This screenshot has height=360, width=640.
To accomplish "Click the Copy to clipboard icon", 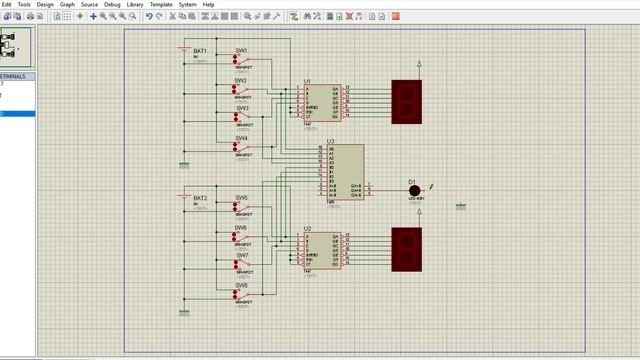I will [182, 16].
